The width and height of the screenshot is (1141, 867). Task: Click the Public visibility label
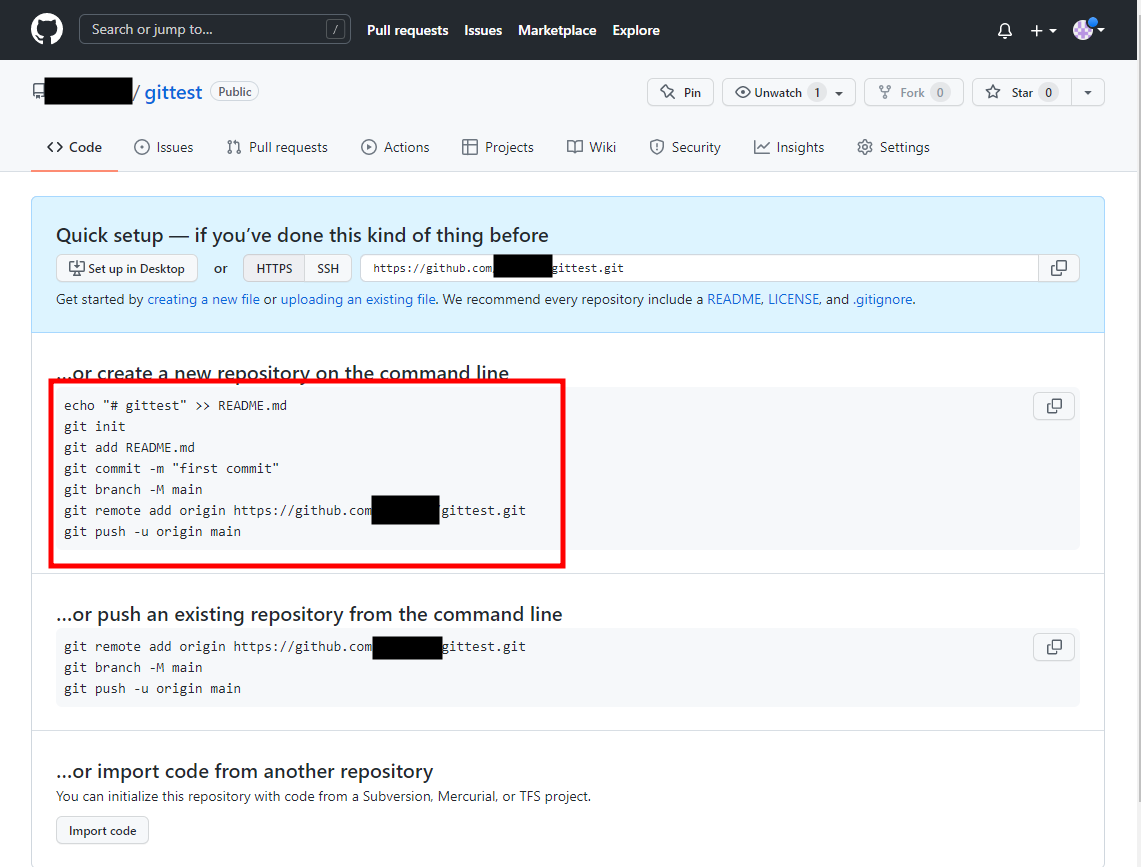(x=234, y=92)
